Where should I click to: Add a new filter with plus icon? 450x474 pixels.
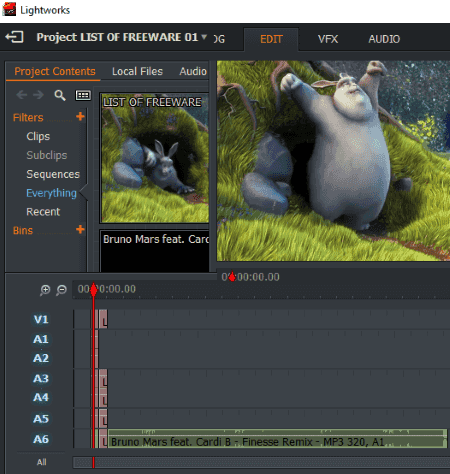tap(80, 117)
